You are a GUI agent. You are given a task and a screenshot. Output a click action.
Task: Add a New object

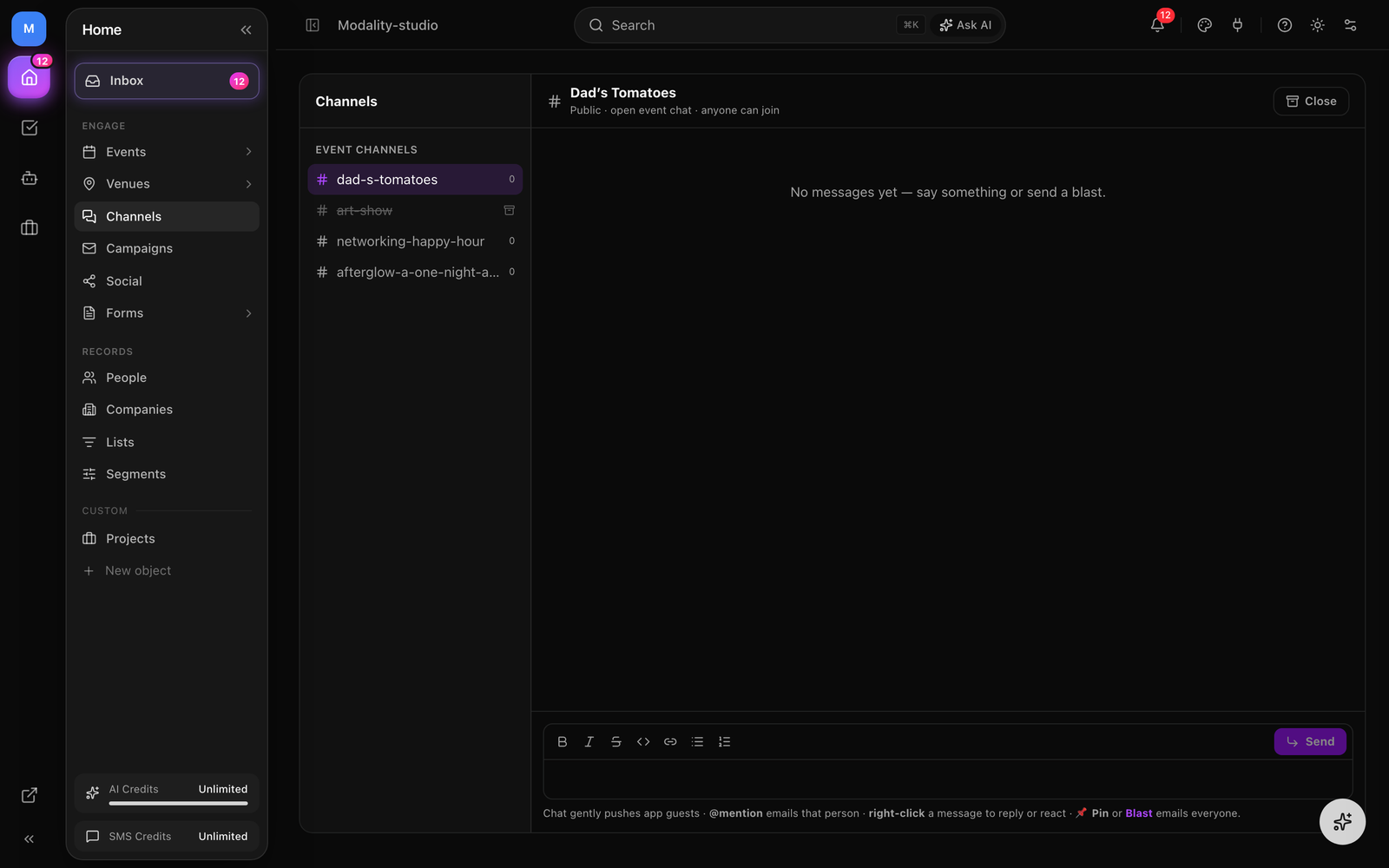pyautogui.click(x=167, y=570)
